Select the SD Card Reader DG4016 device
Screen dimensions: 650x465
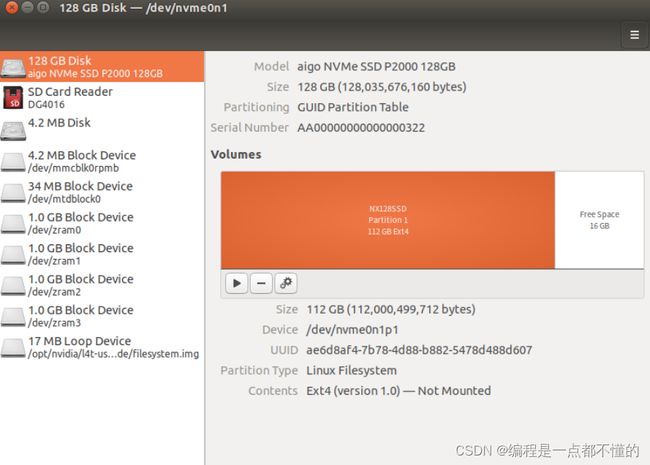coord(102,97)
